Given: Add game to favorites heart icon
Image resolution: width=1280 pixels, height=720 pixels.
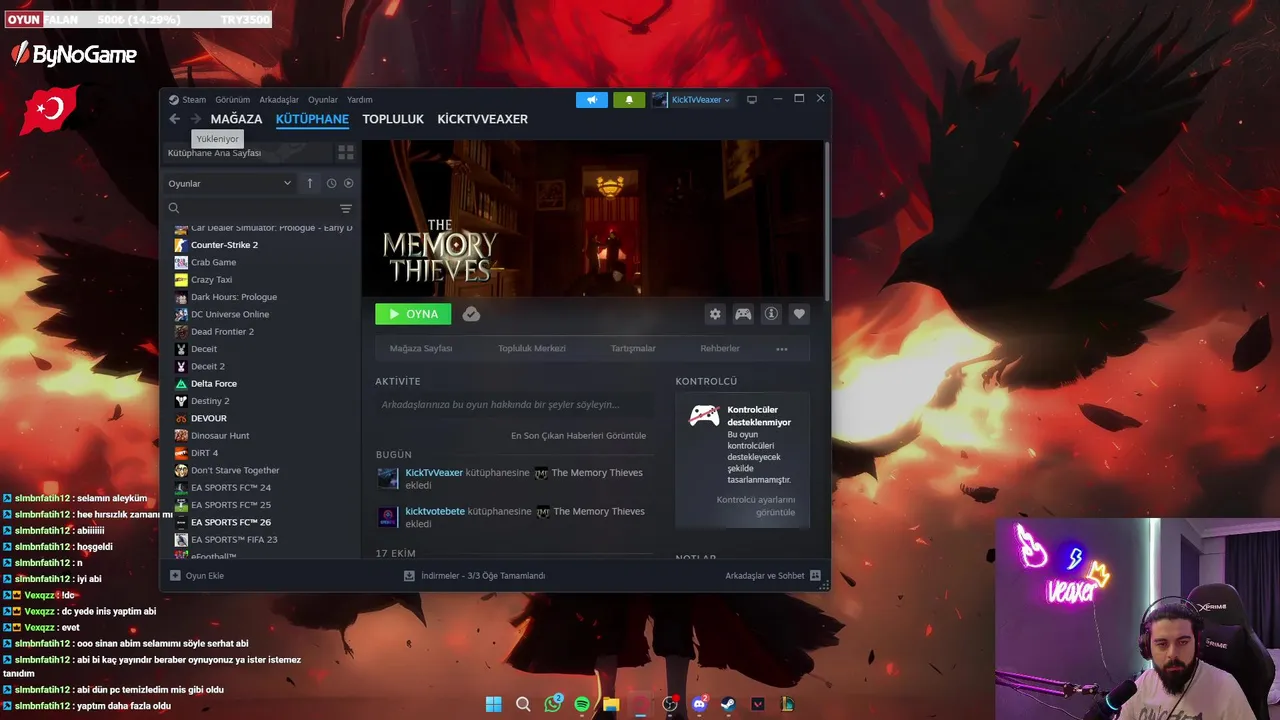Looking at the screenshot, I should coord(799,314).
